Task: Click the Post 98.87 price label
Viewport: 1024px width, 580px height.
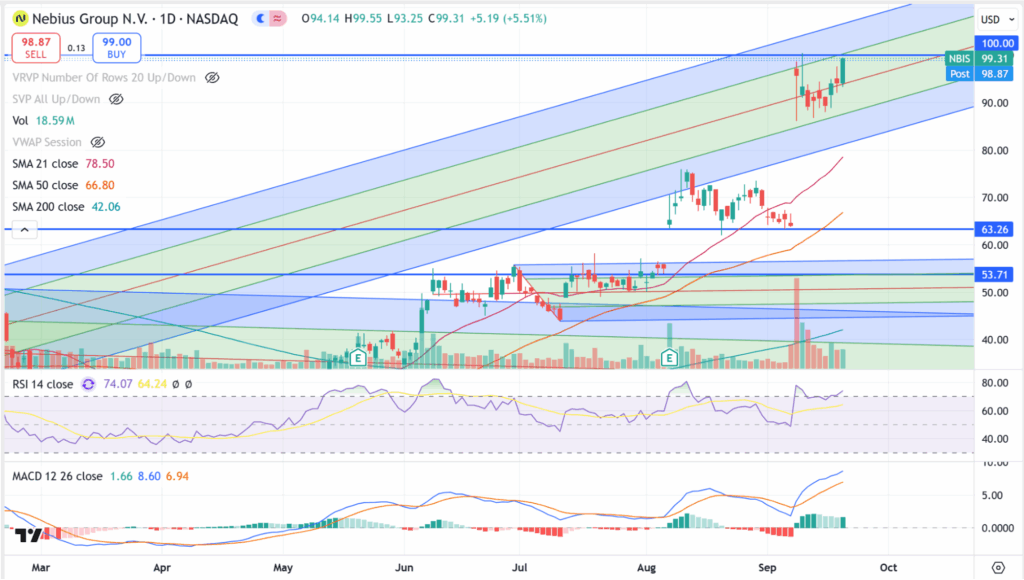Action: click(982, 74)
